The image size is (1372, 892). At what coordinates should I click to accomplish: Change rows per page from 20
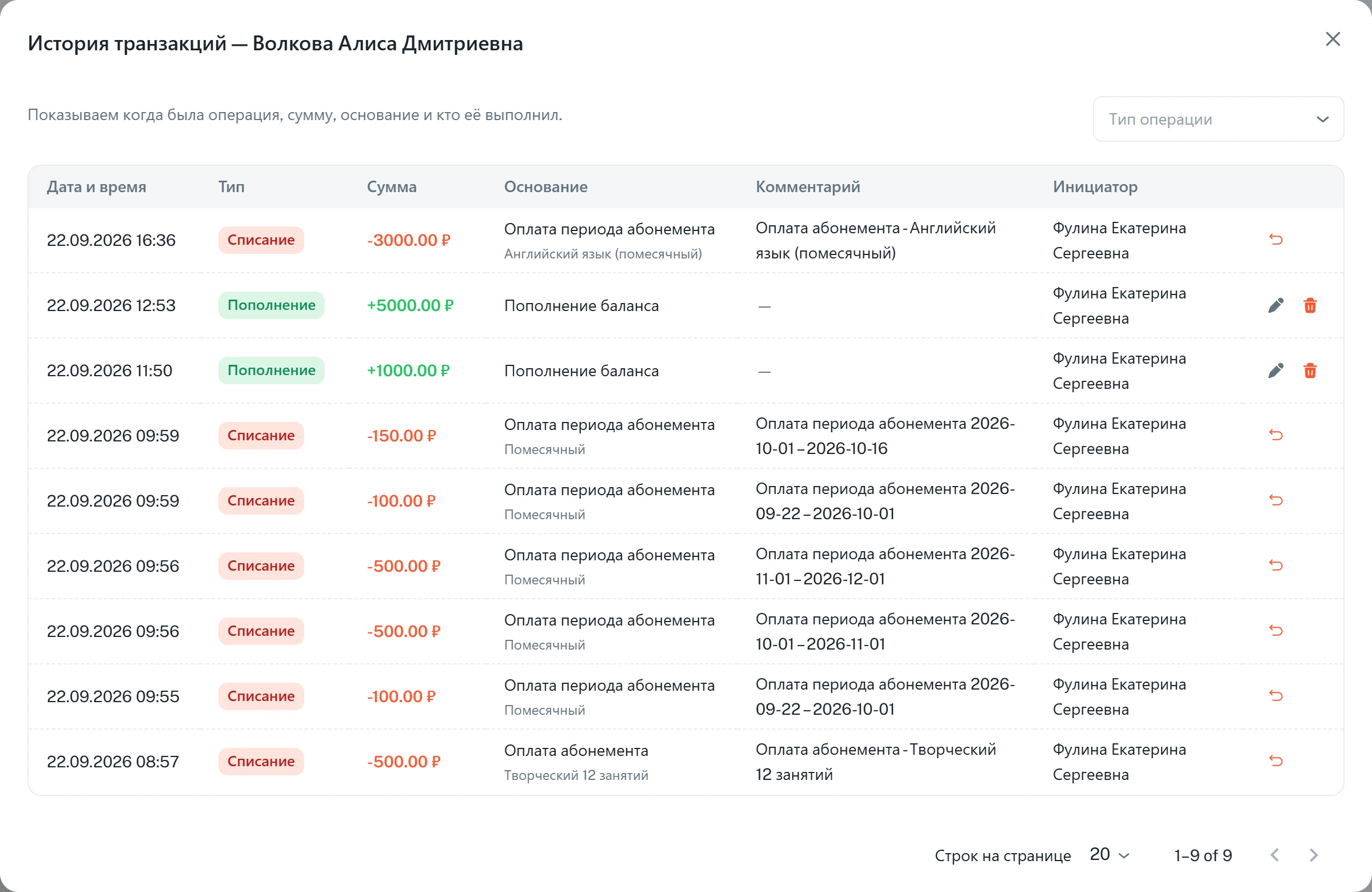click(1109, 854)
